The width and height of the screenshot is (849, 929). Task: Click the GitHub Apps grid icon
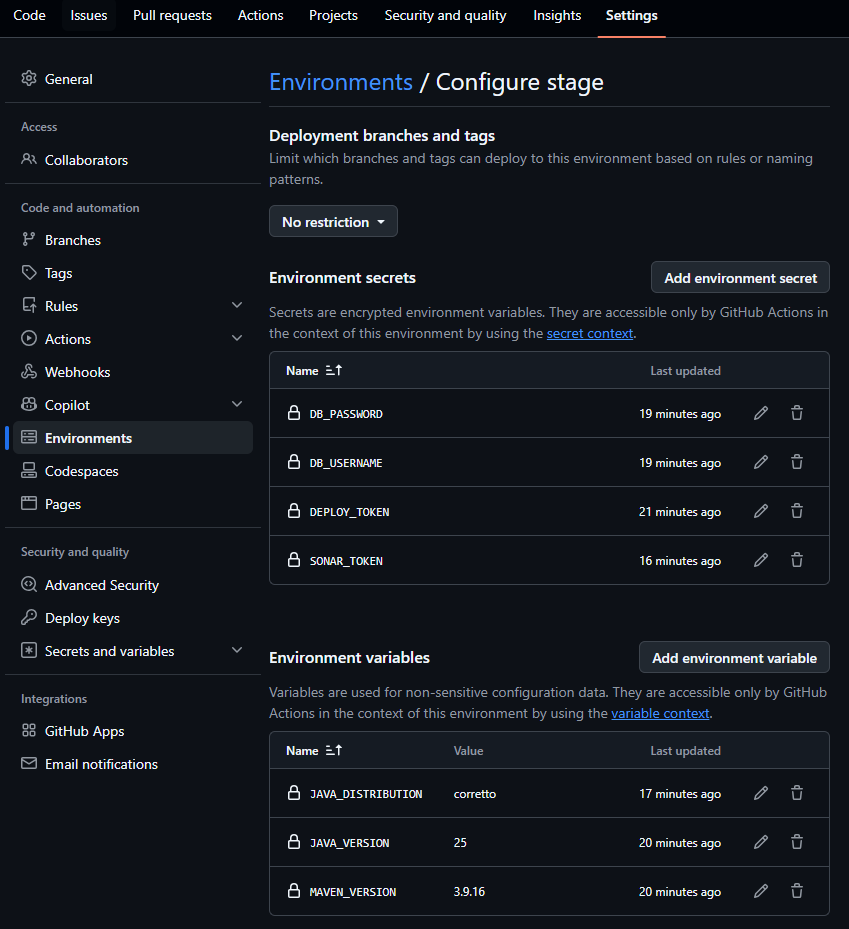[x=28, y=731]
